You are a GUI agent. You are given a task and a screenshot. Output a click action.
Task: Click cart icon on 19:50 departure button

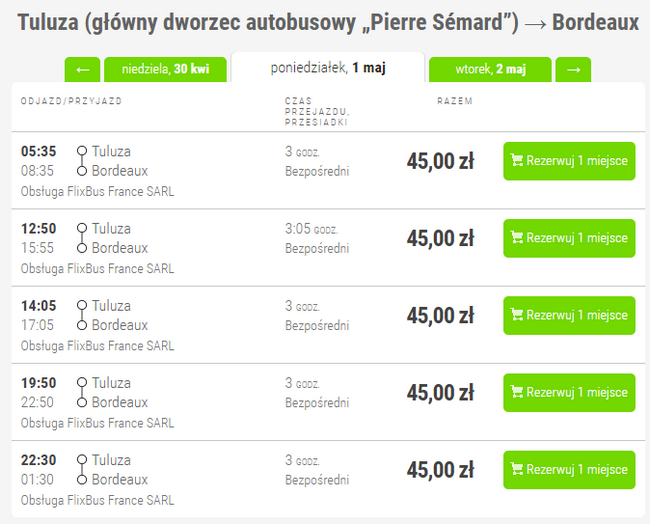tap(517, 391)
